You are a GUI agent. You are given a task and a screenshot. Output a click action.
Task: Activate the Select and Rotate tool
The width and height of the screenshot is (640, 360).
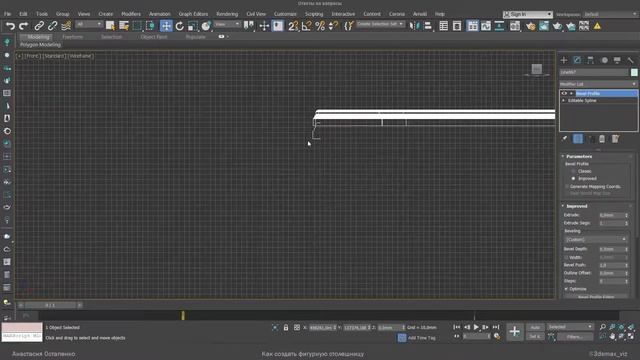[x=180, y=26]
